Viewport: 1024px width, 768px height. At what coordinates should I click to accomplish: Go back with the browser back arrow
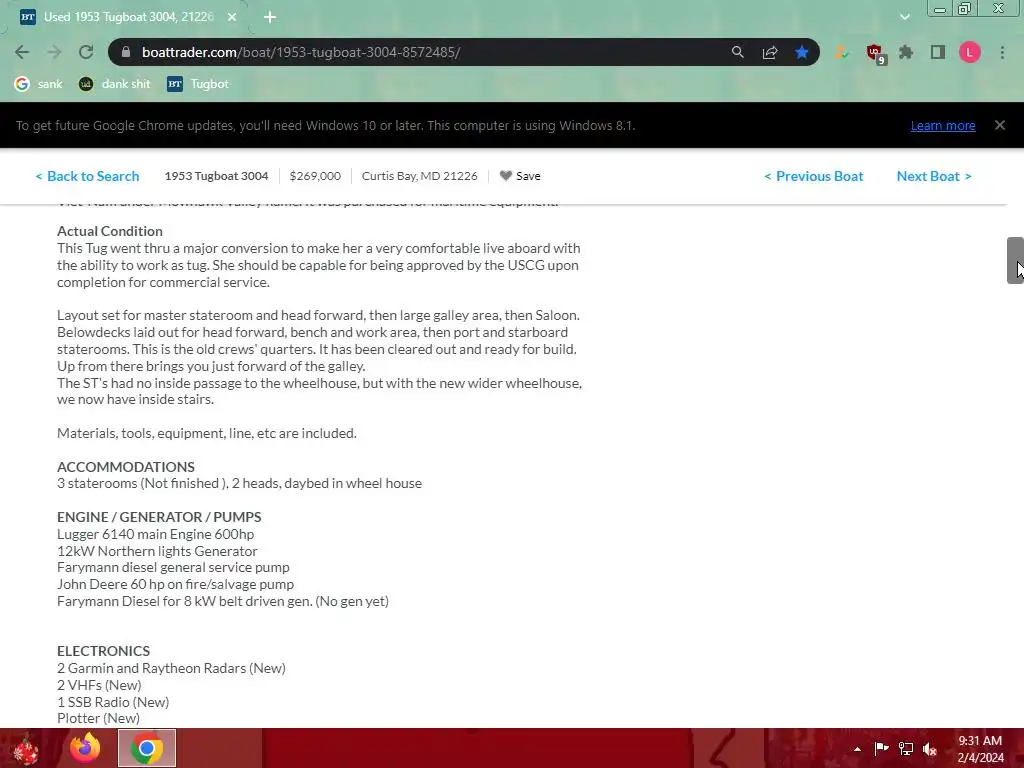pos(22,52)
